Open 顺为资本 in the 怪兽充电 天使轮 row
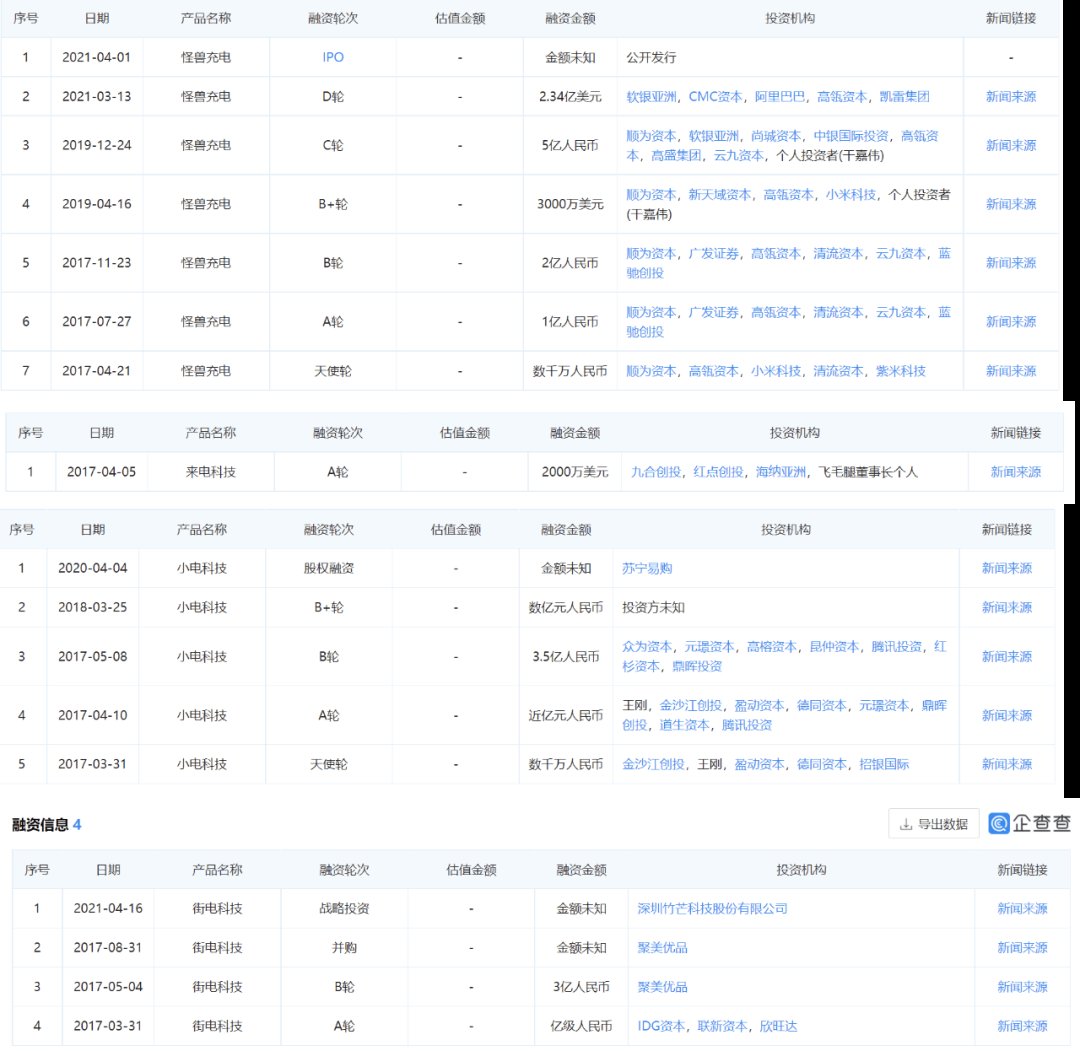The width and height of the screenshot is (1080, 1051). pos(651,371)
